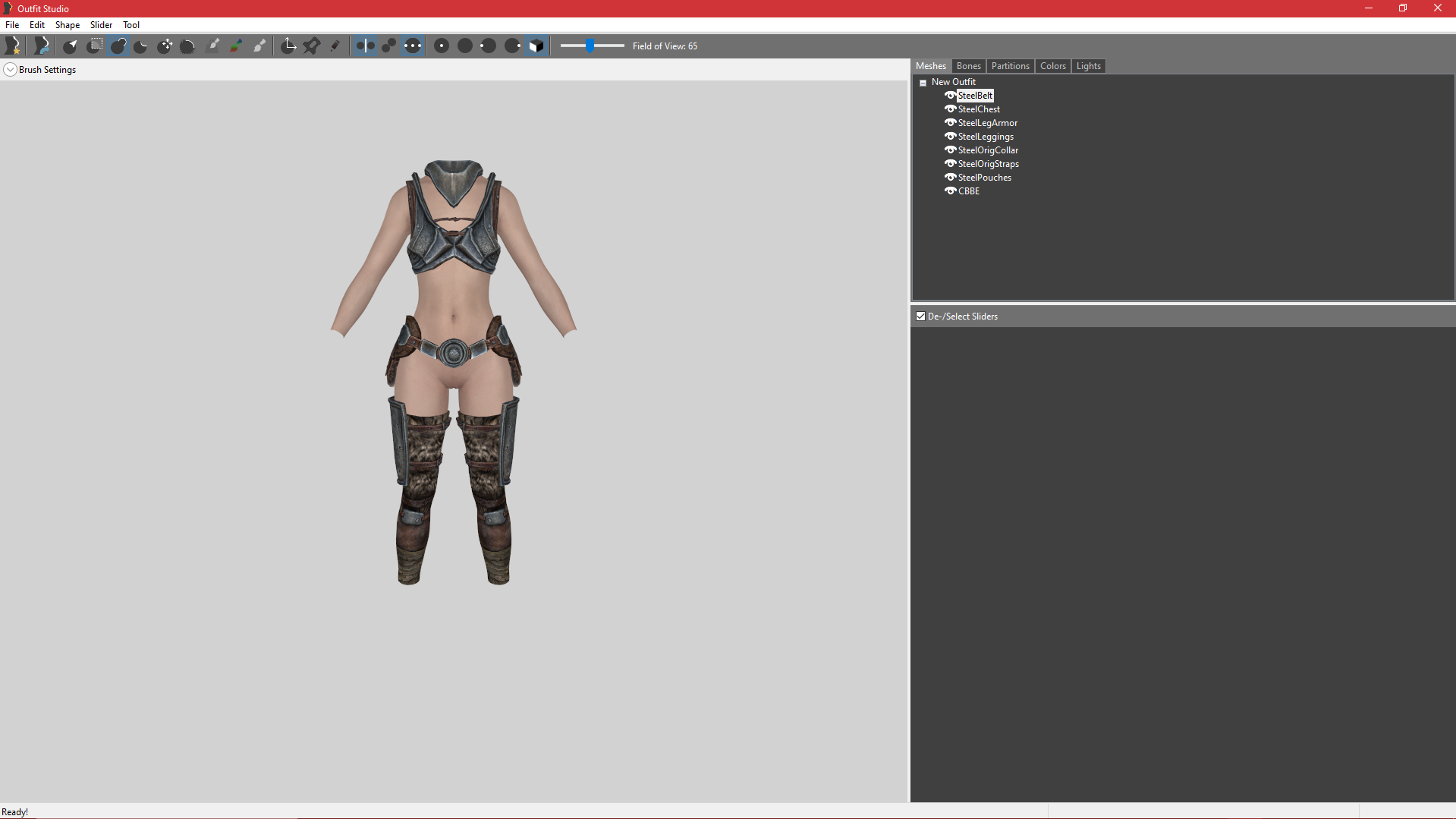The image size is (1456, 819).
Task: Open the Shape menu
Action: pos(68,25)
